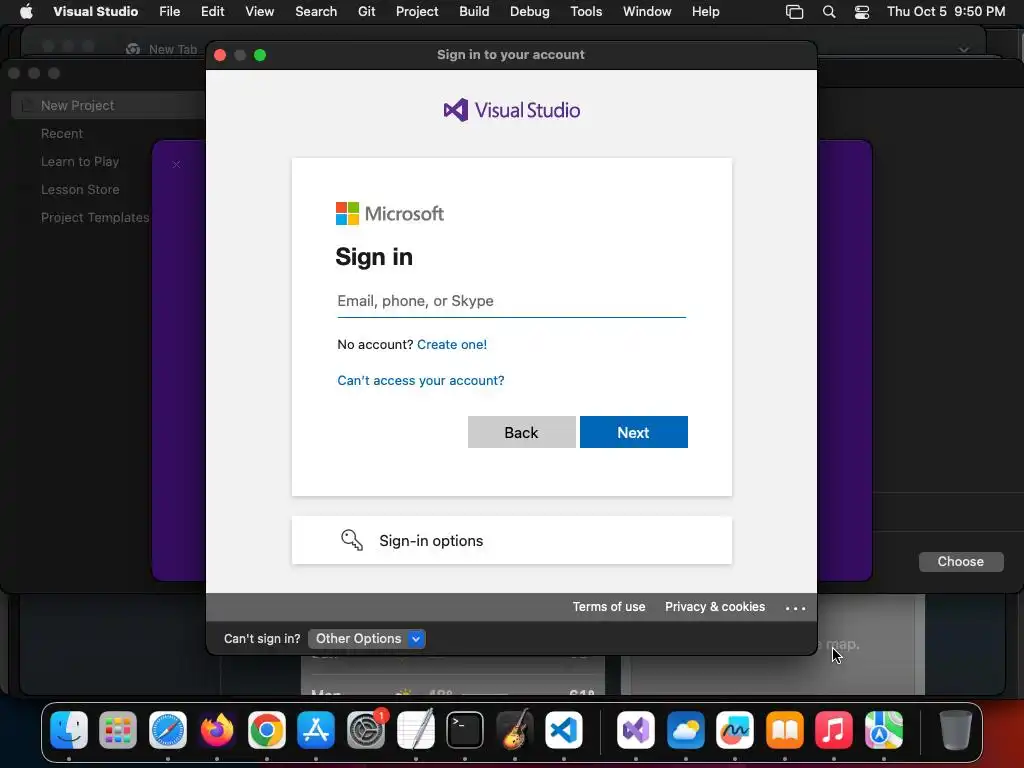Viewport: 1024px width, 768px height.
Task: Open Freeform from the dock
Action: pyautogui.click(x=735, y=729)
